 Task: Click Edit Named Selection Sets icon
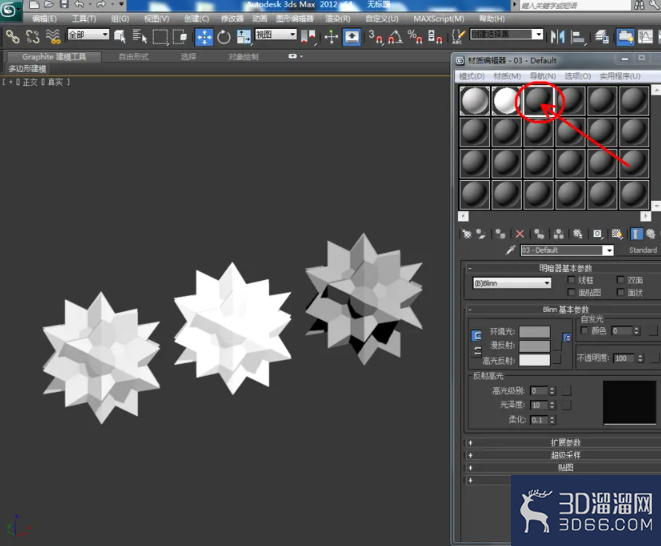458,37
